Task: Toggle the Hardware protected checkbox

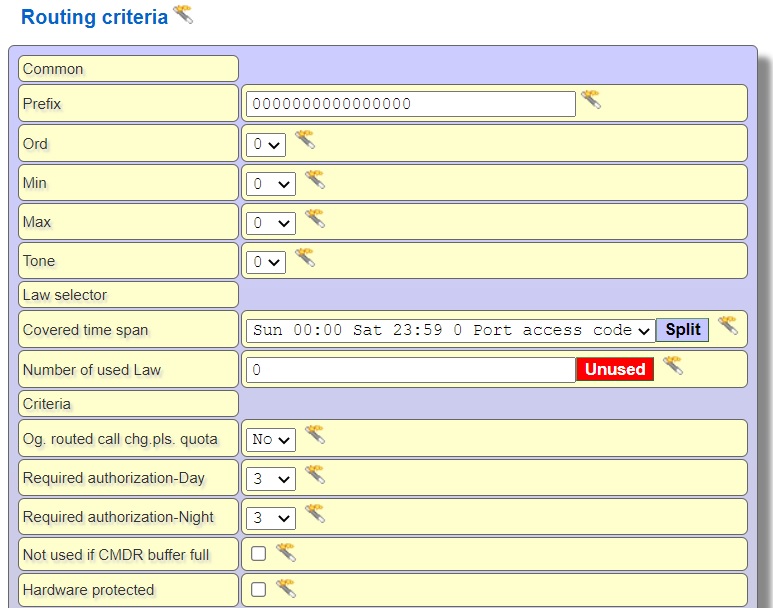Action: (259, 589)
